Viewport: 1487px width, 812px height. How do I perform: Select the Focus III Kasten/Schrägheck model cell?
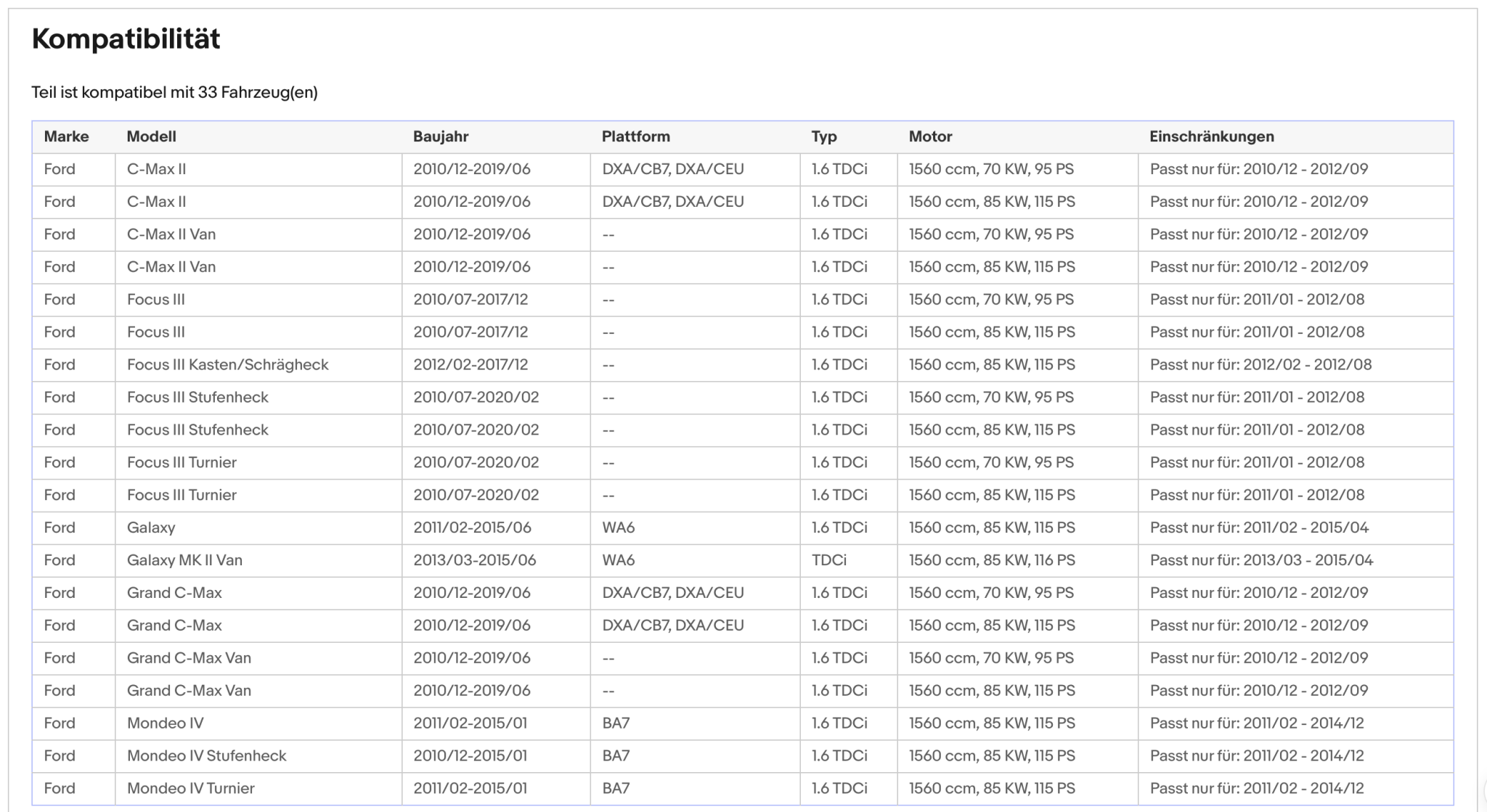pos(258,365)
